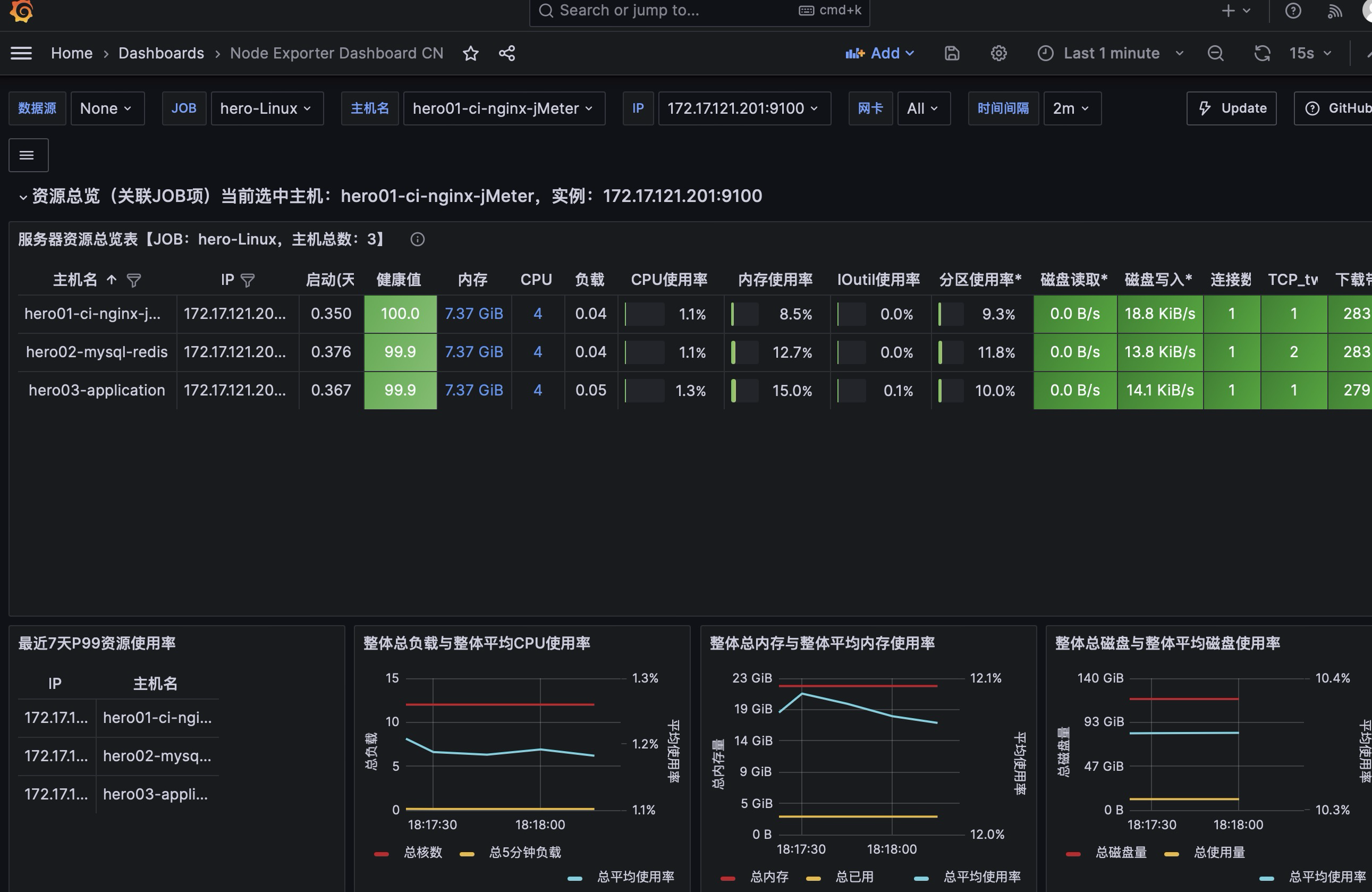Click hero02 memory usage 12.7% gauge

click(777, 352)
